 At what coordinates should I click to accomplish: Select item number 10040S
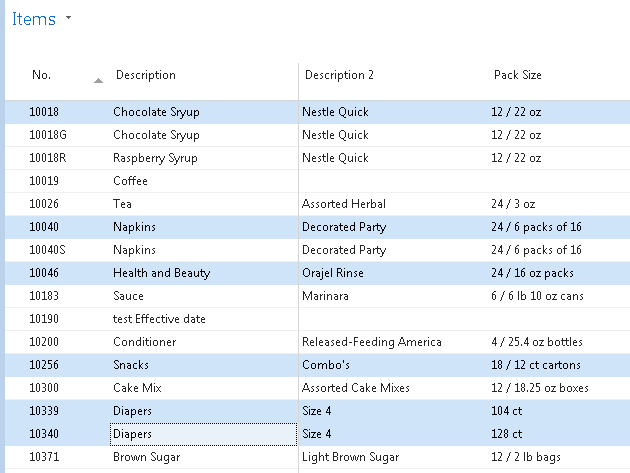click(x=48, y=250)
